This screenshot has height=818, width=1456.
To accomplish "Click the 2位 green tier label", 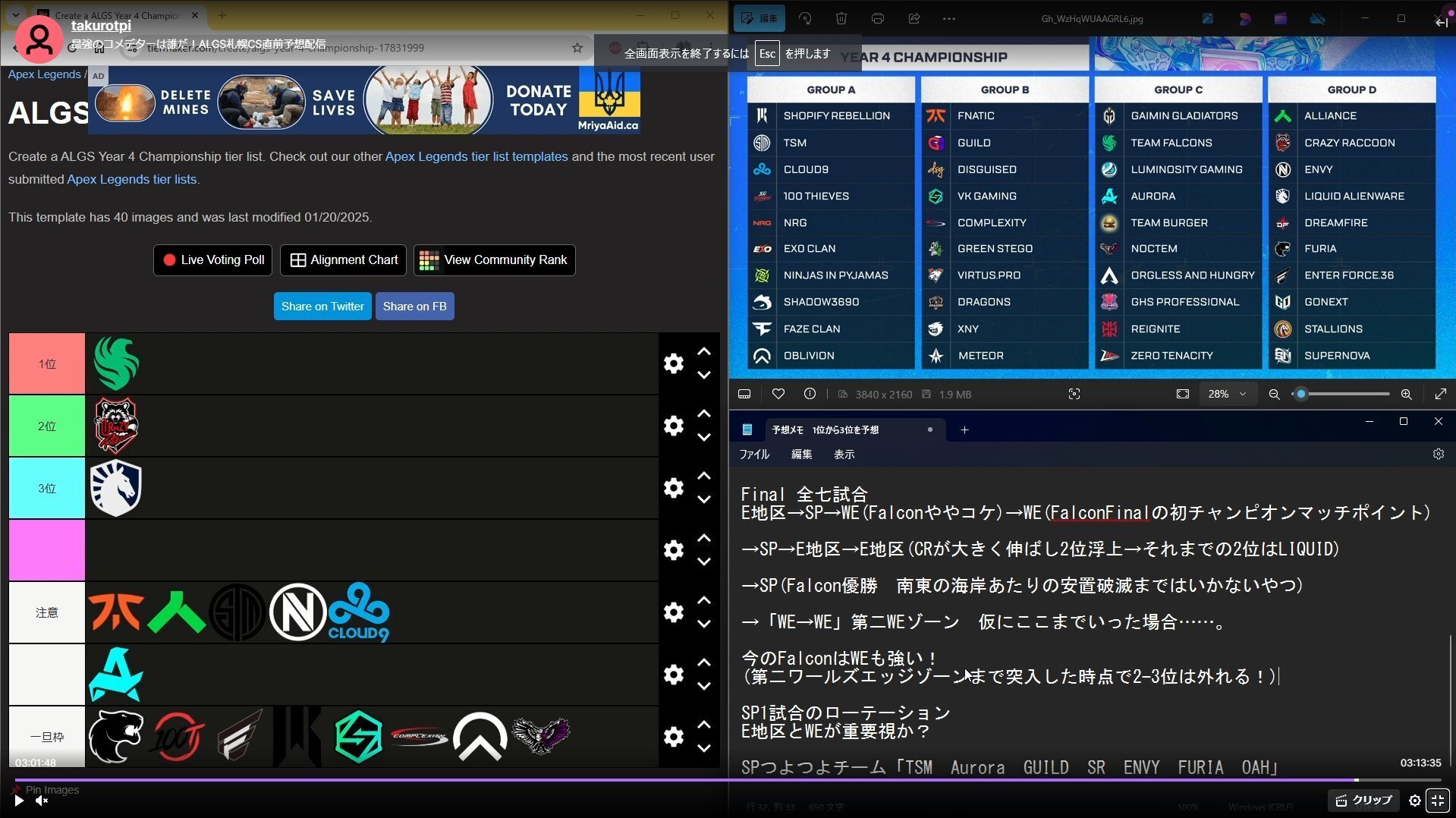I will [47, 426].
